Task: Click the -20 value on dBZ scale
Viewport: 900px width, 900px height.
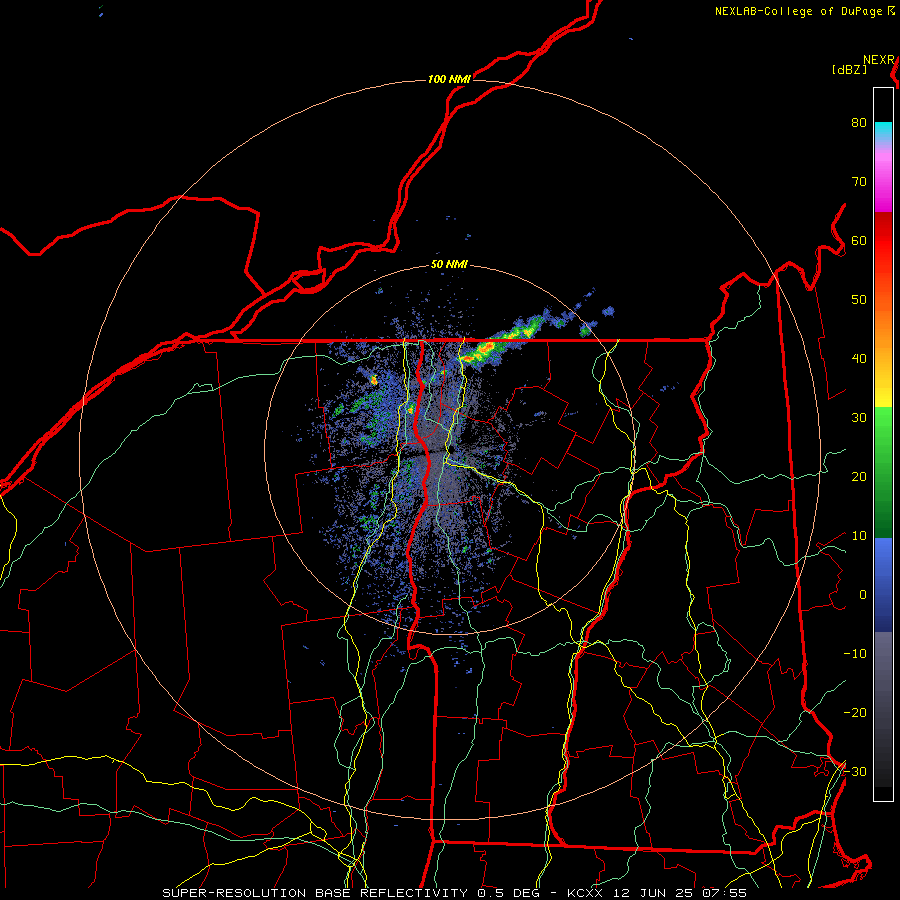Action: click(855, 713)
